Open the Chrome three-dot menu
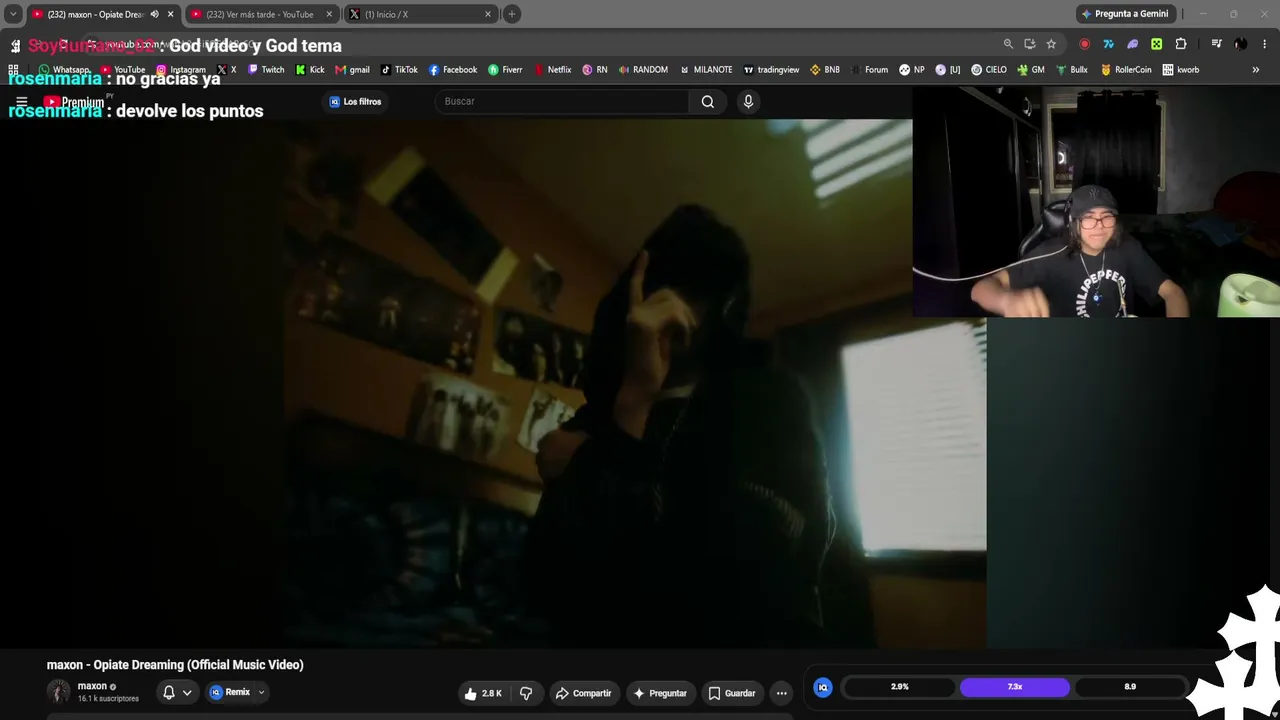The width and height of the screenshot is (1280, 720). pyautogui.click(x=1265, y=44)
